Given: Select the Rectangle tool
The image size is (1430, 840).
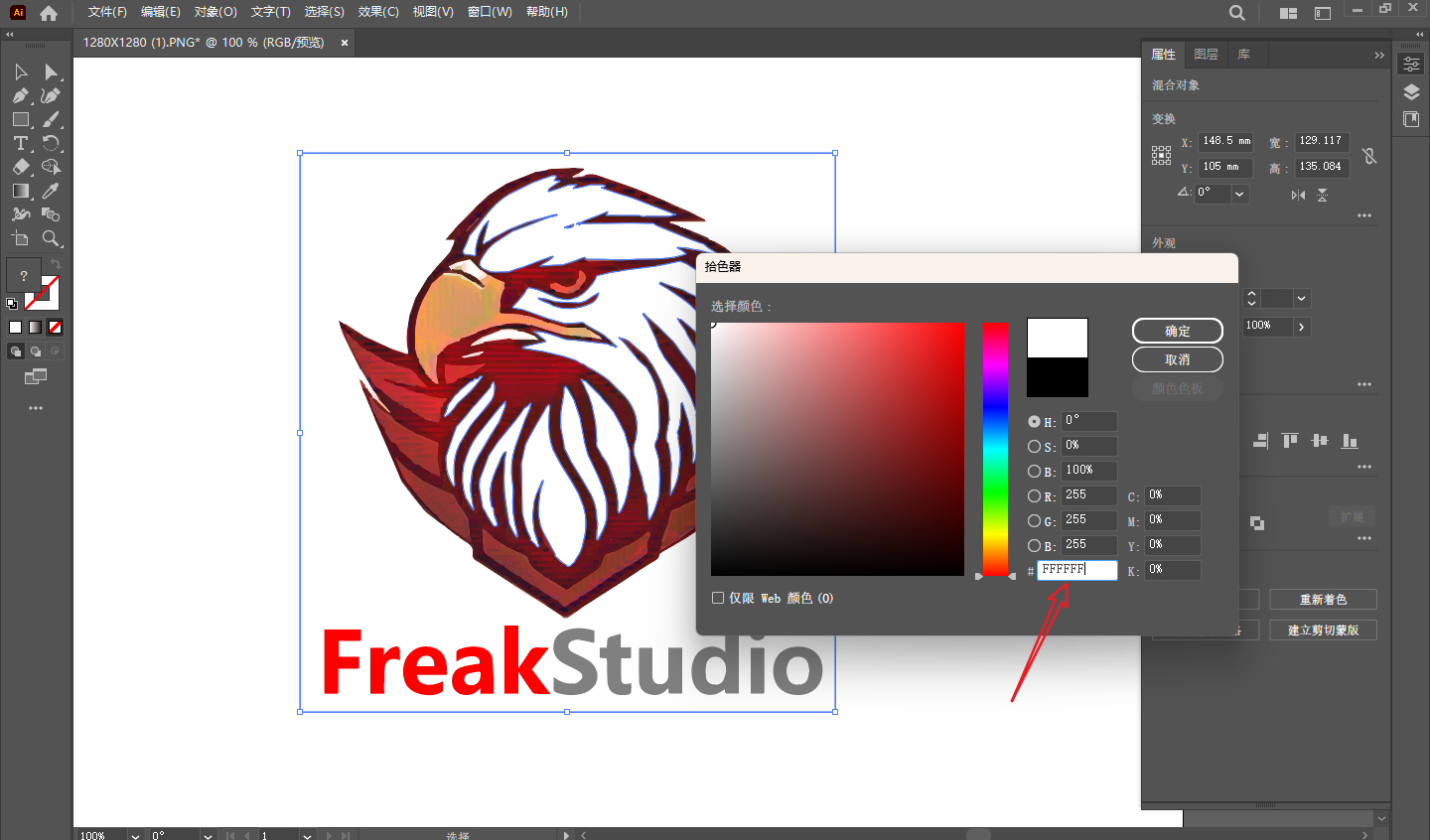Looking at the screenshot, I should pyautogui.click(x=21, y=119).
